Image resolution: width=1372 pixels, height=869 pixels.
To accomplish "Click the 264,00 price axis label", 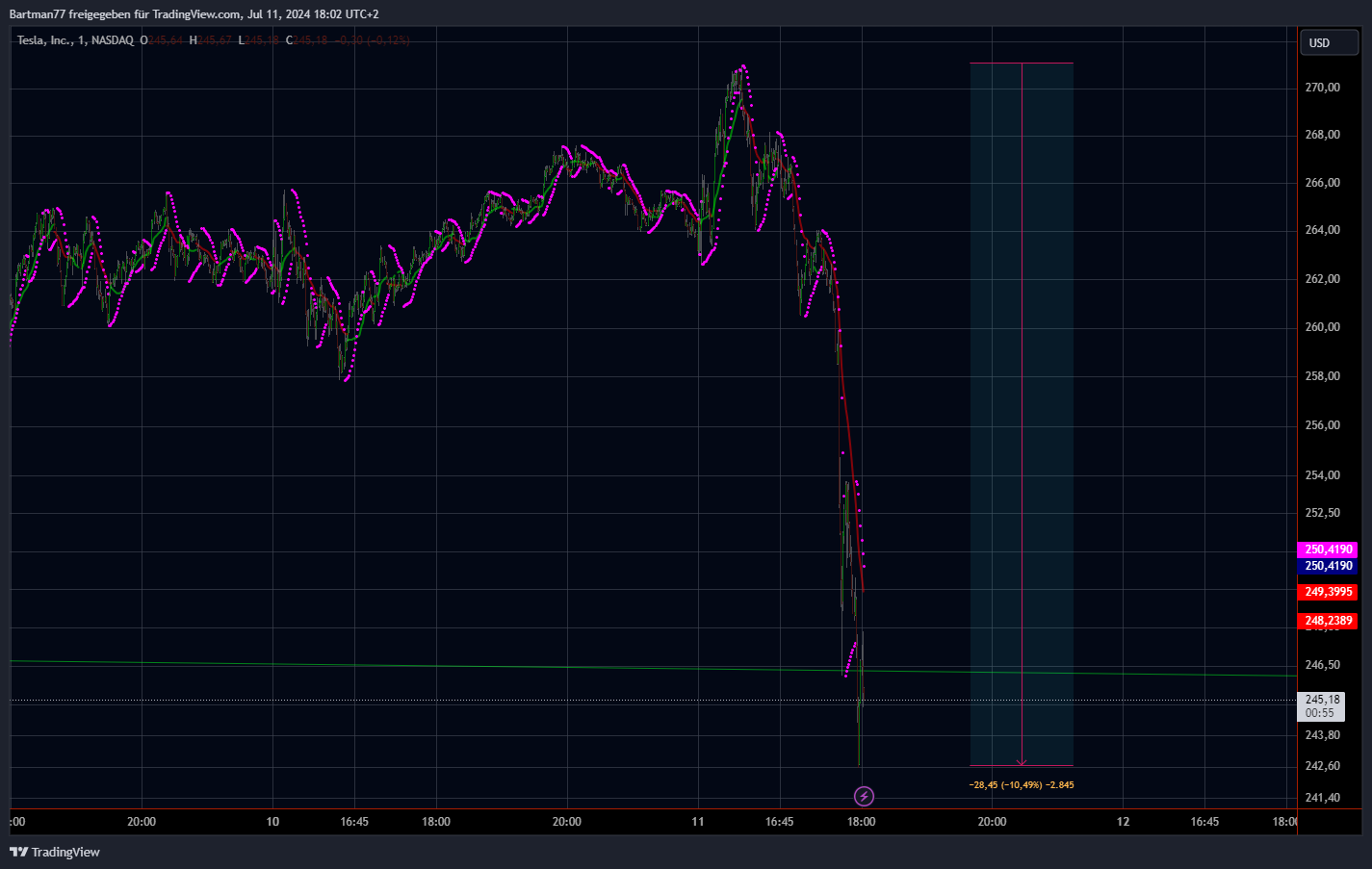I will click(x=1322, y=230).
